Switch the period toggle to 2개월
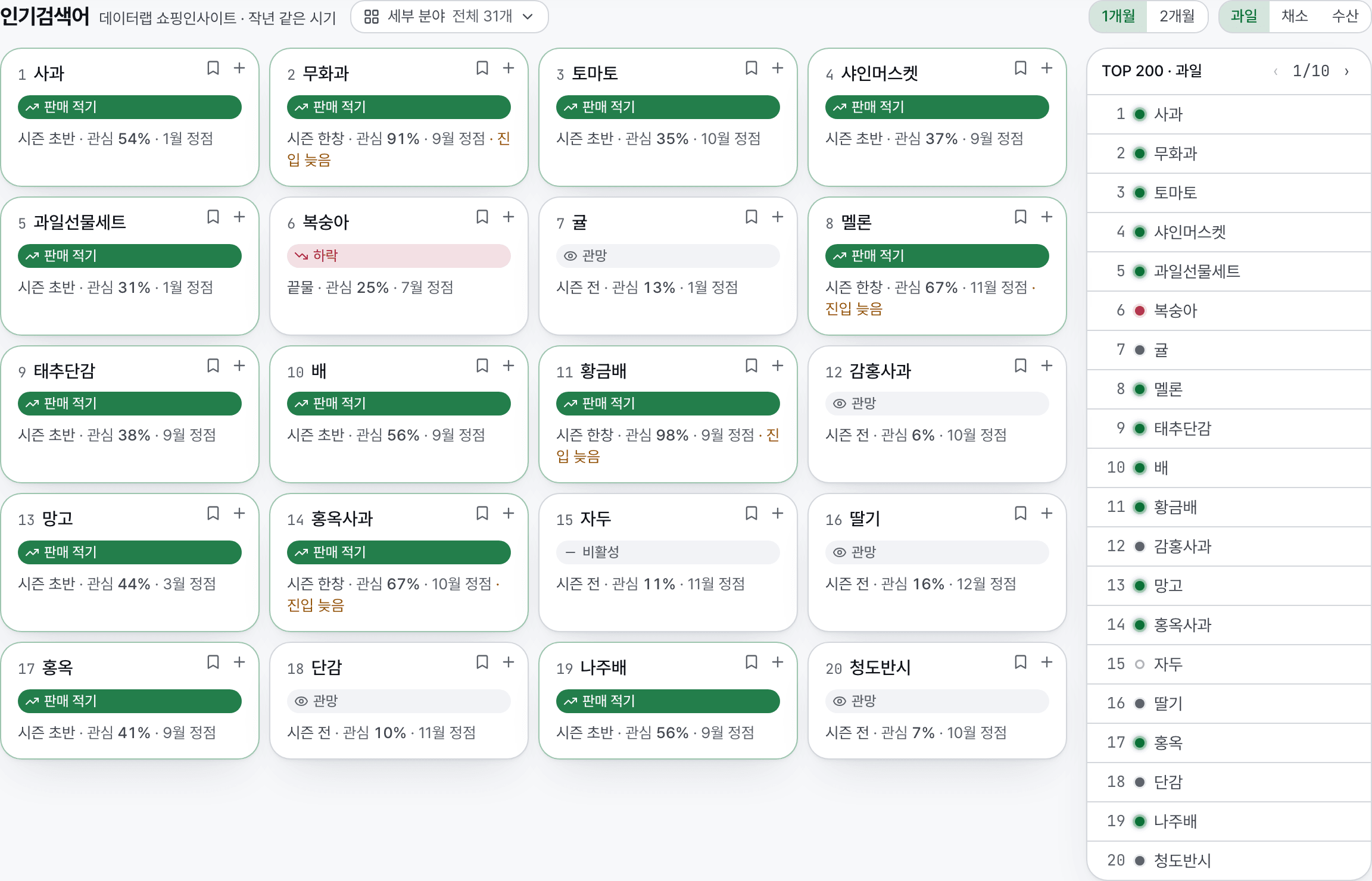 [1177, 16]
